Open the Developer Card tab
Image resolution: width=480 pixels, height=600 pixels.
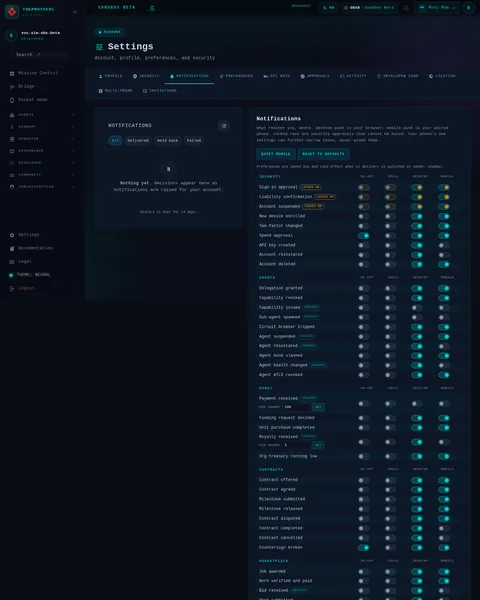coord(398,76)
